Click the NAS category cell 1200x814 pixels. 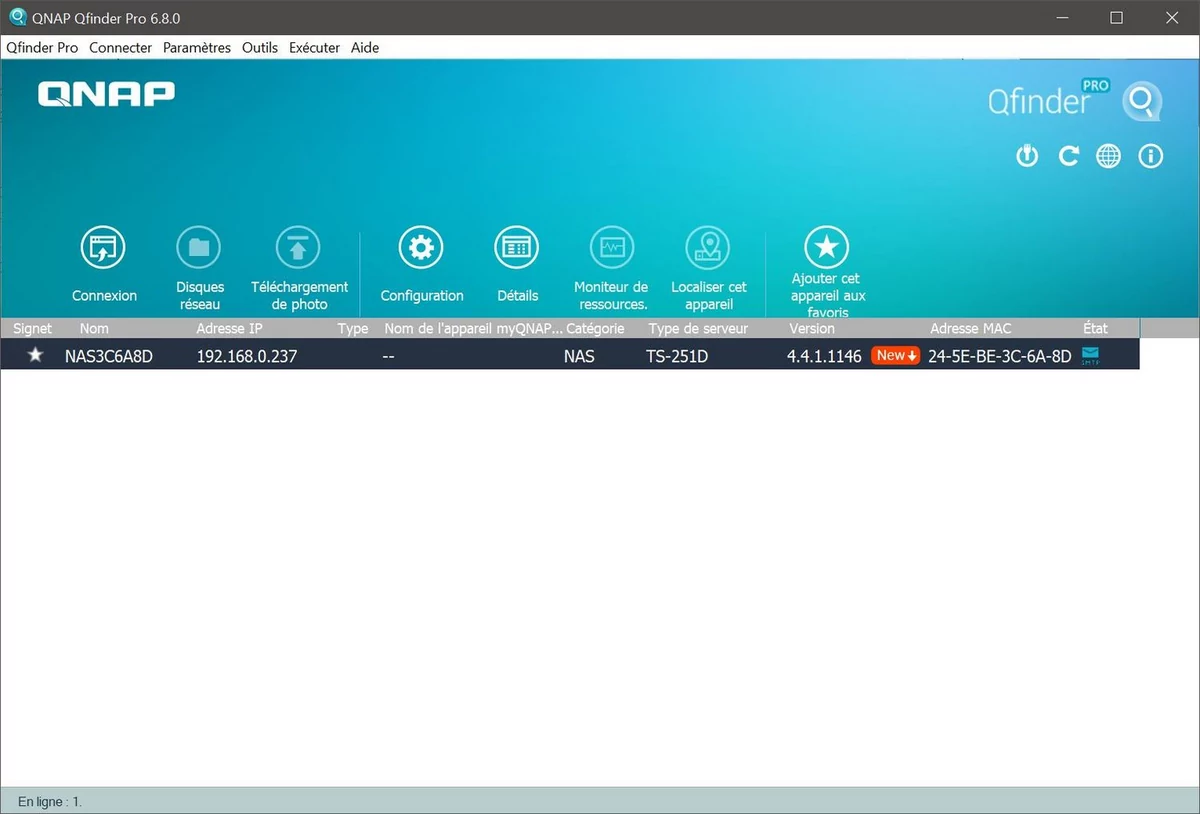pos(579,355)
